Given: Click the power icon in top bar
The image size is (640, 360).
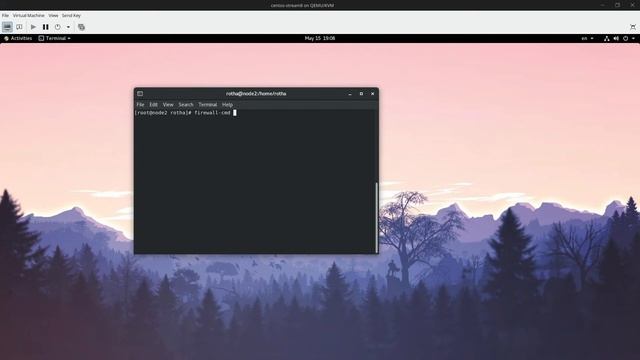Looking at the screenshot, I should click(625, 38).
